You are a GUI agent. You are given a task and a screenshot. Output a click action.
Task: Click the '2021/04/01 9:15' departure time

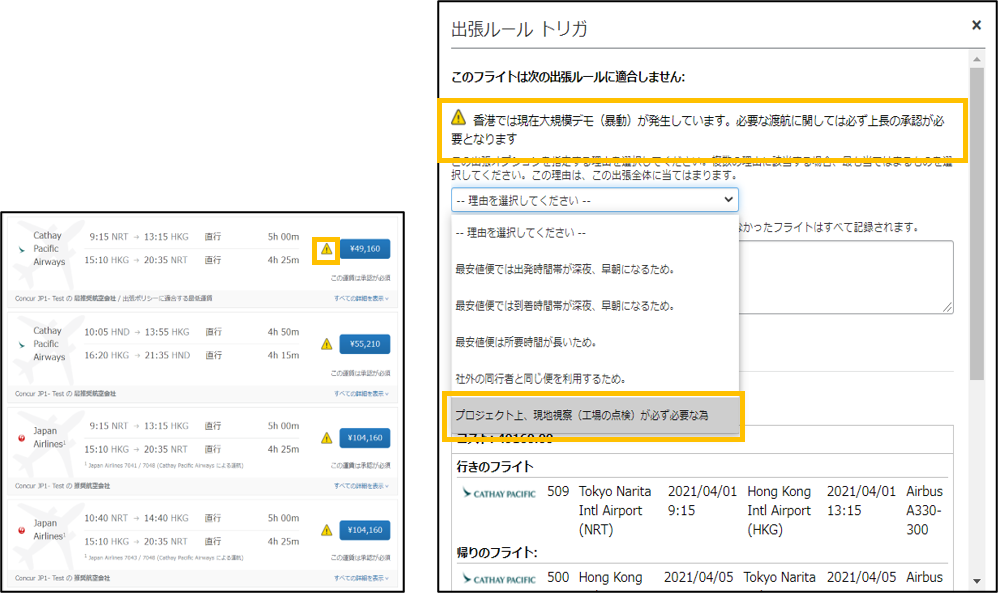click(702, 501)
